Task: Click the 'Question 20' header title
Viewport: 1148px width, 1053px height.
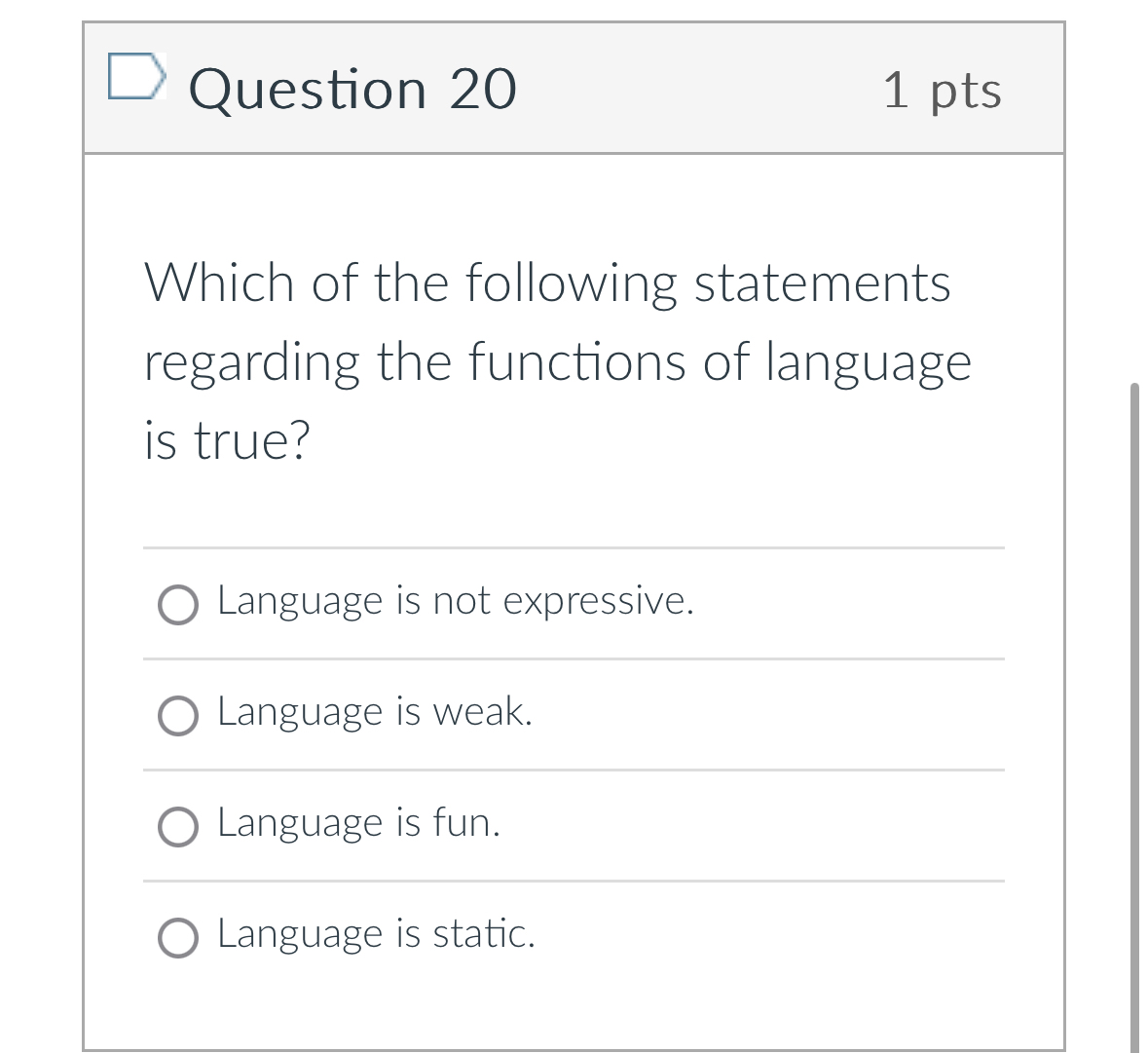Action: pyautogui.click(x=352, y=88)
